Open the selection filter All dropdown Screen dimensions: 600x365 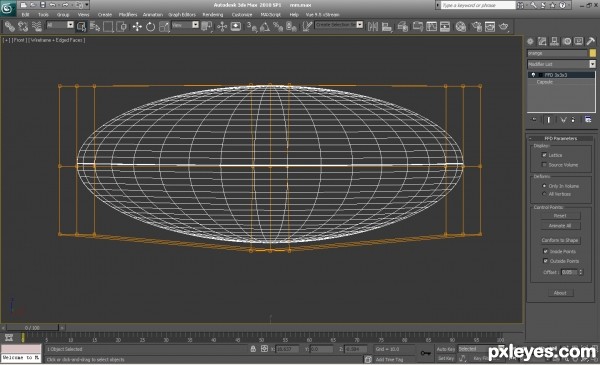60,25
